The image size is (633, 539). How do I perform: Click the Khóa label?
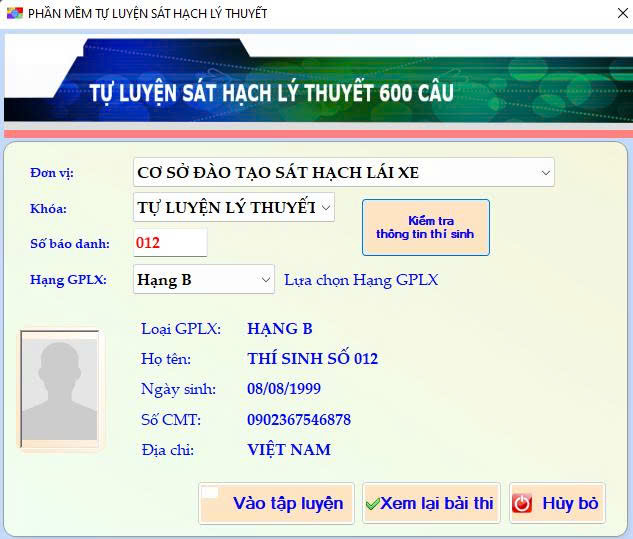(x=48, y=209)
